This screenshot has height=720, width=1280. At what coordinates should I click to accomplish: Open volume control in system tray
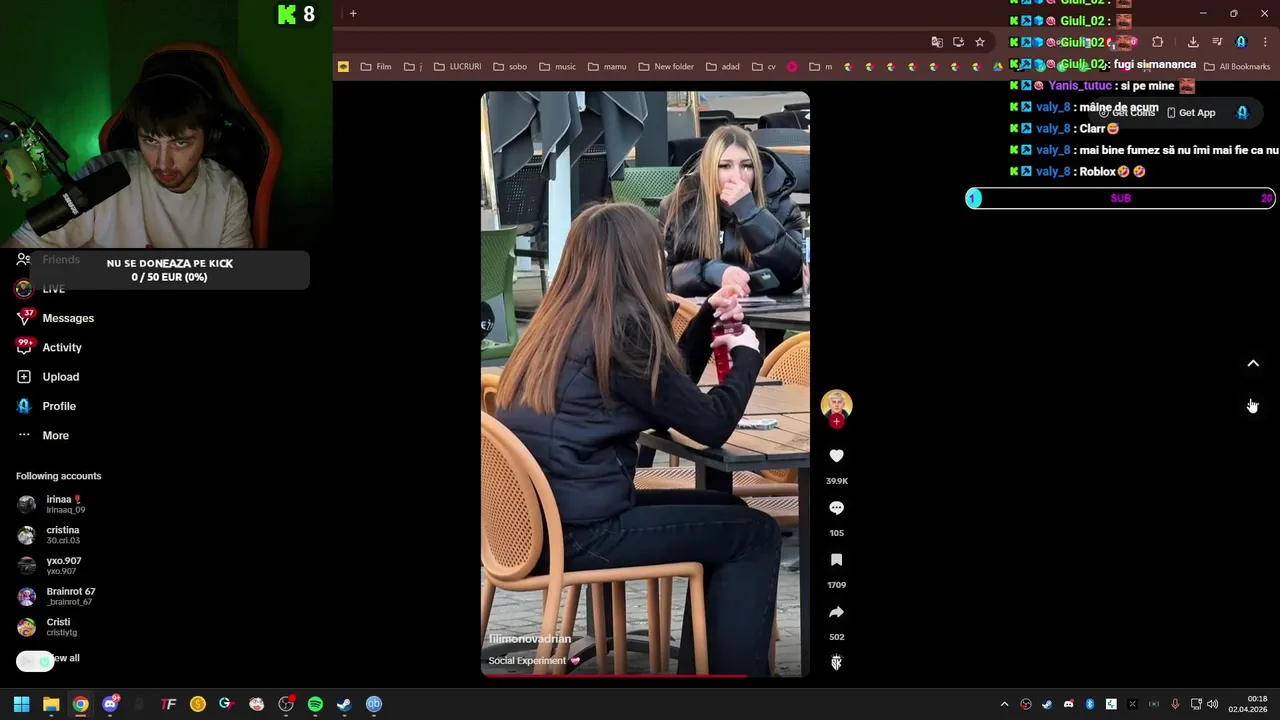pyautogui.click(x=1212, y=704)
